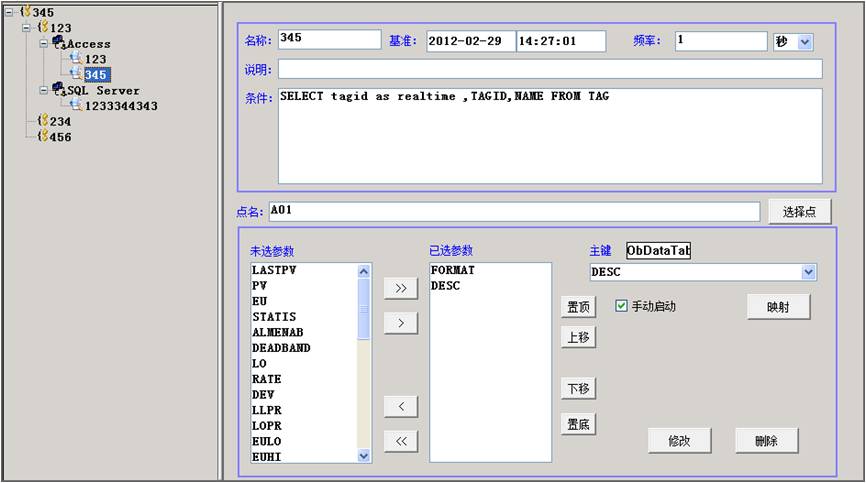This screenshot has width=866, height=483.
Task: Select the Access database node
Action: coord(88,44)
